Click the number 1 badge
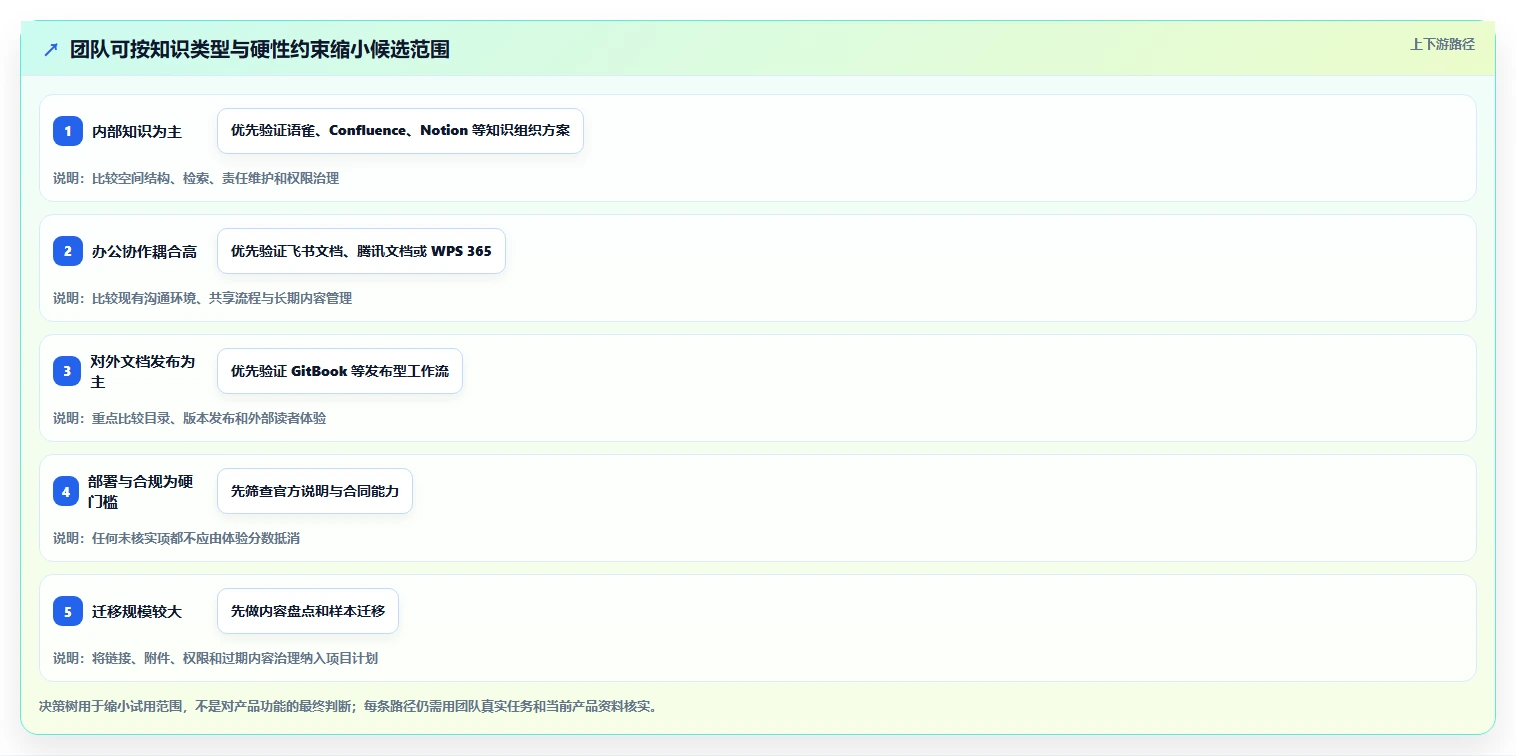The image size is (1516, 756). [x=68, y=131]
